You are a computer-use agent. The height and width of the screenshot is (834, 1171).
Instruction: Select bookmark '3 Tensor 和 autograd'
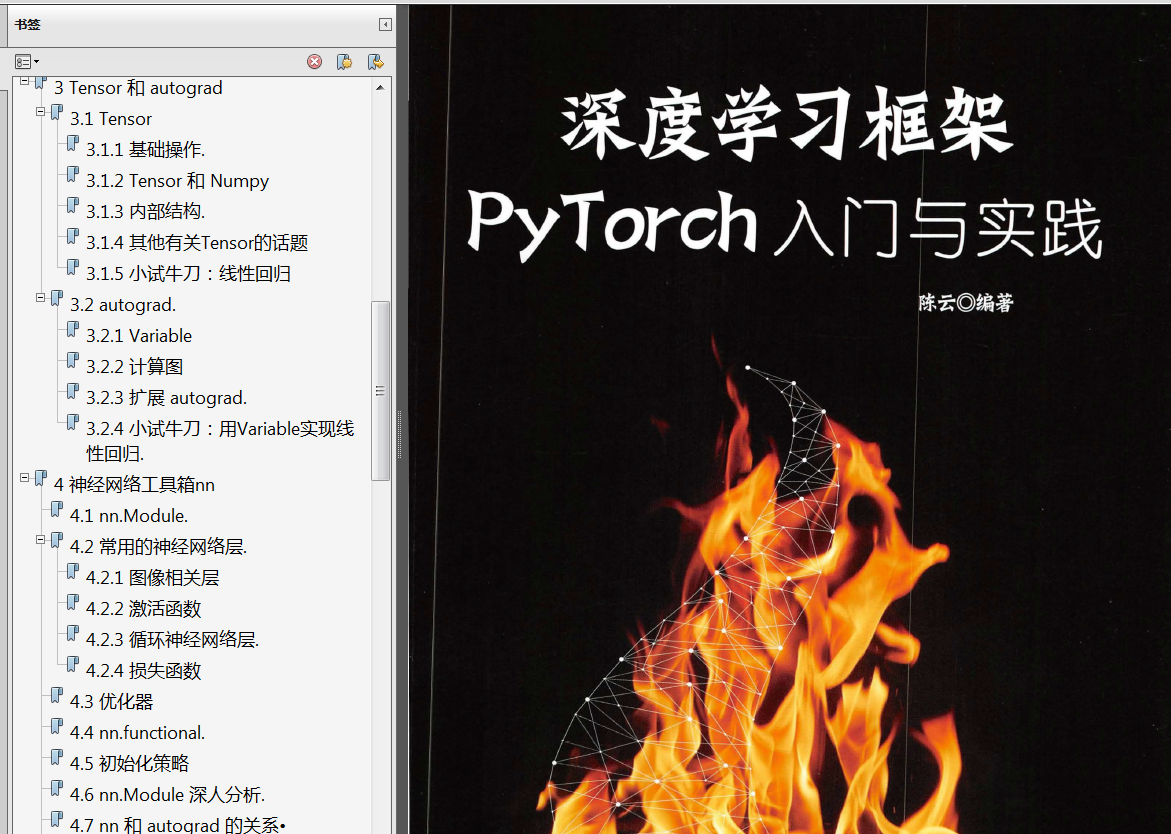[138, 88]
